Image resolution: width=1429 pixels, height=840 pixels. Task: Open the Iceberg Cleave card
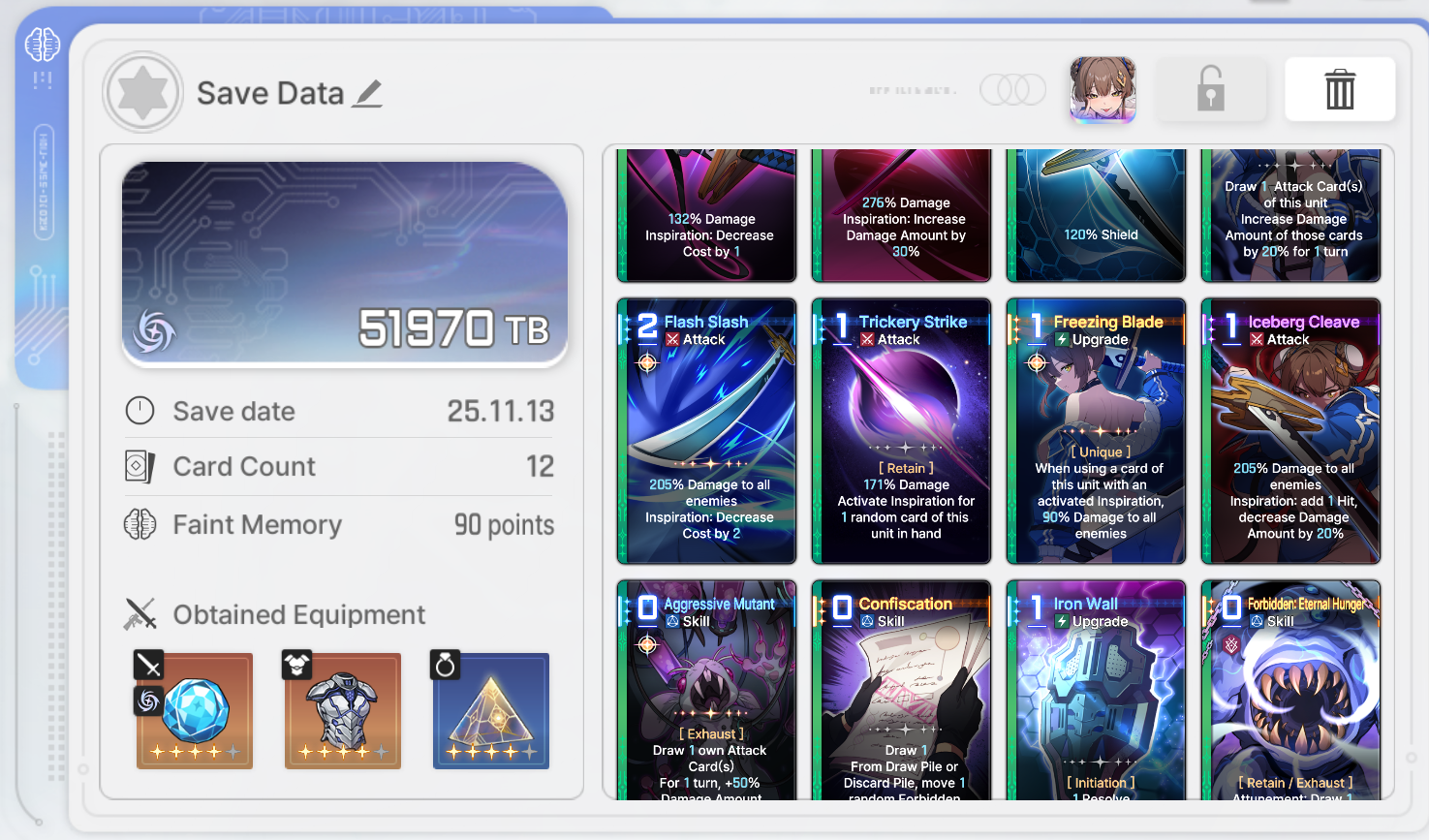[1291, 431]
